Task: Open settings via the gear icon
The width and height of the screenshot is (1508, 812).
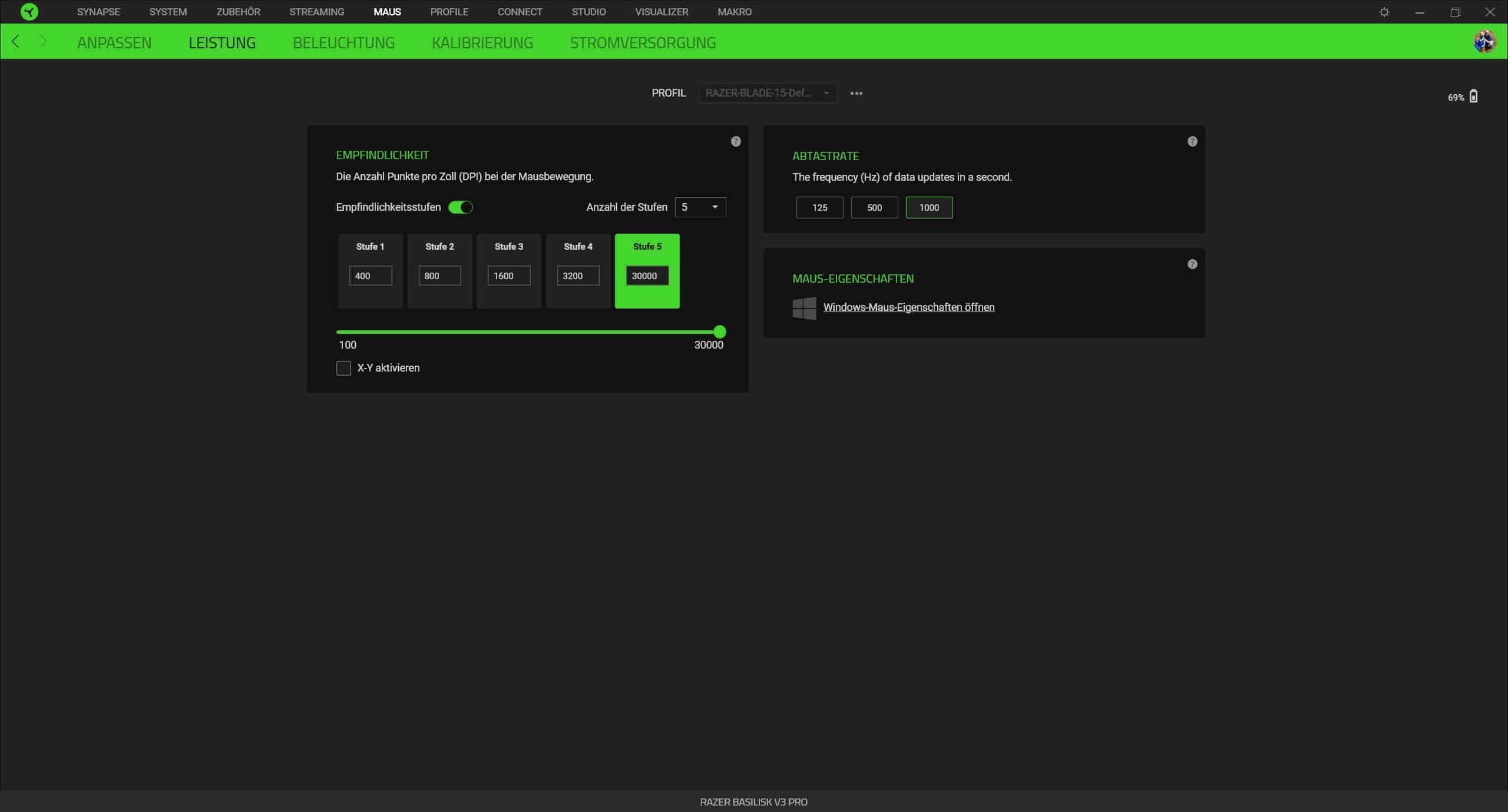Action: 1384,12
